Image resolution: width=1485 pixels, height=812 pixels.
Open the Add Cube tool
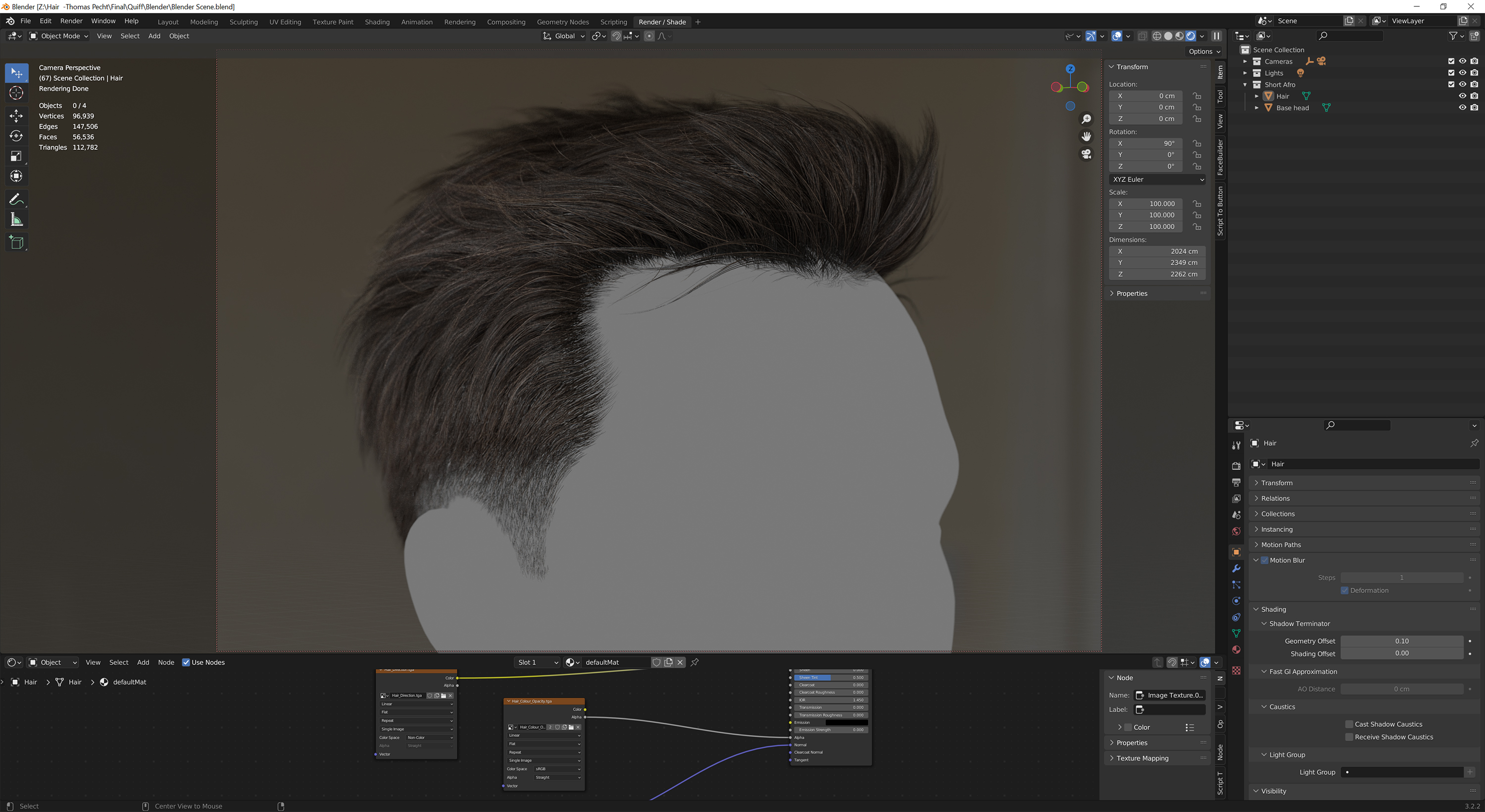pyautogui.click(x=16, y=242)
